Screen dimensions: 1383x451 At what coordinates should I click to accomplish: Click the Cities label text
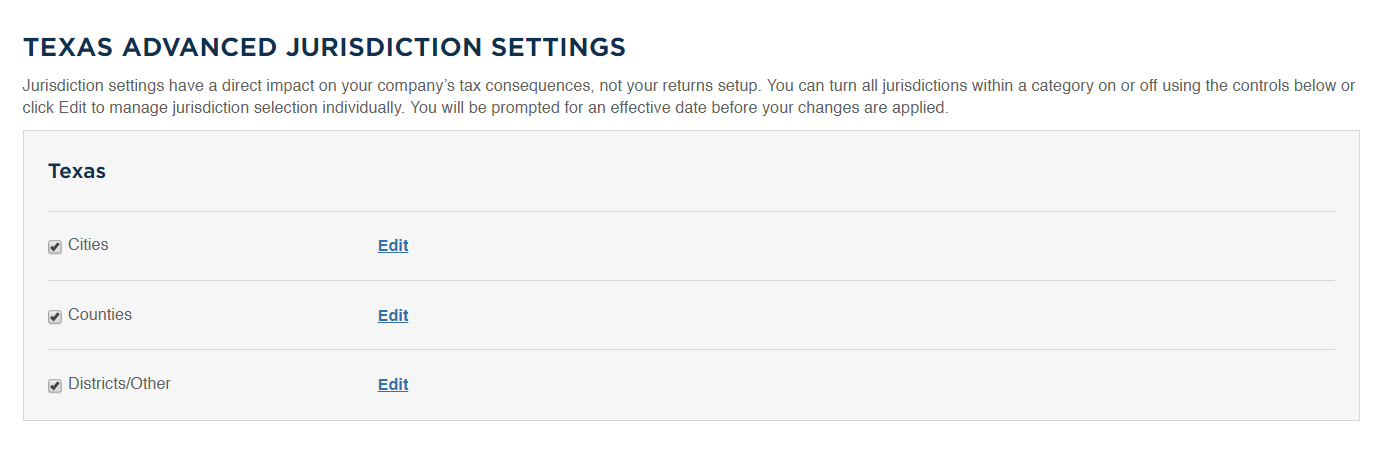click(88, 244)
